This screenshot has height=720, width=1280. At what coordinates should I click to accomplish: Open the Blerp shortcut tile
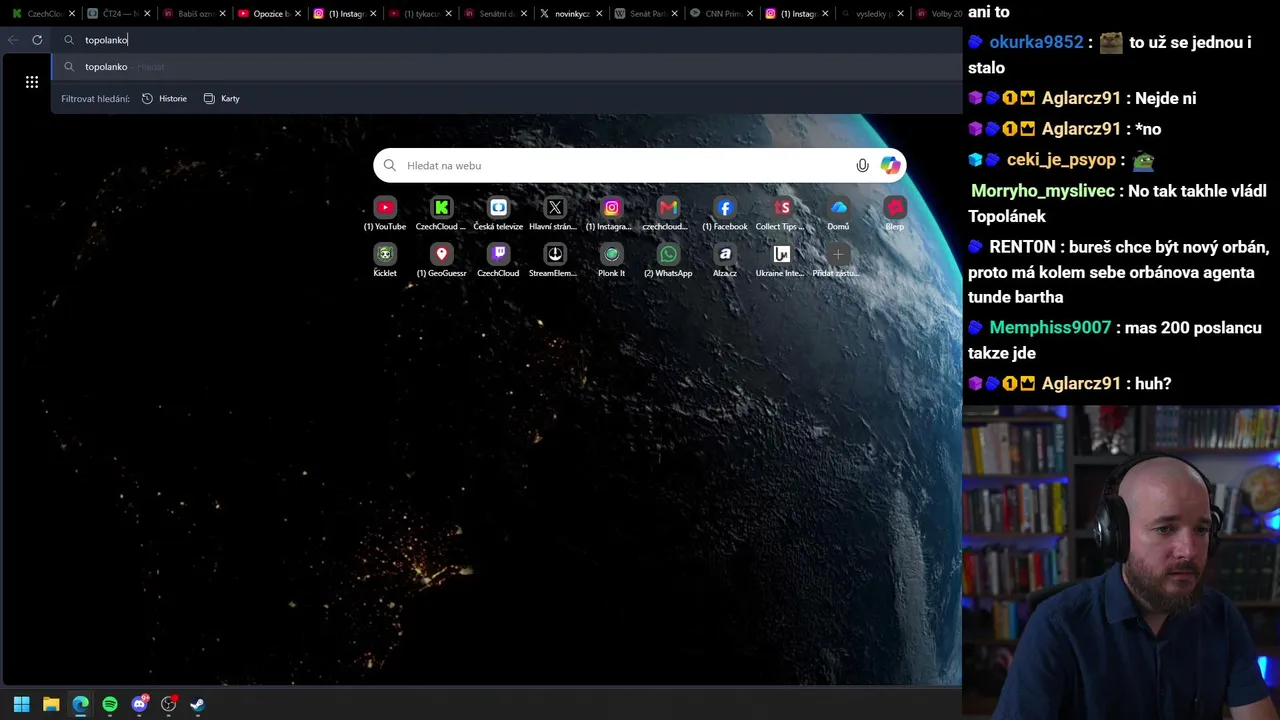click(895, 213)
